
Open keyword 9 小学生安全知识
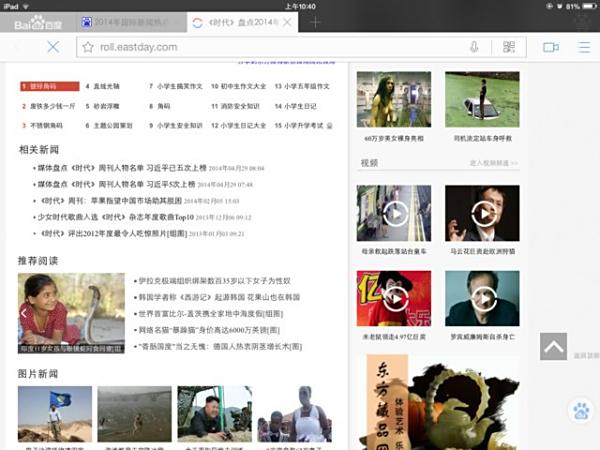pyautogui.click(x=176, y=126)
